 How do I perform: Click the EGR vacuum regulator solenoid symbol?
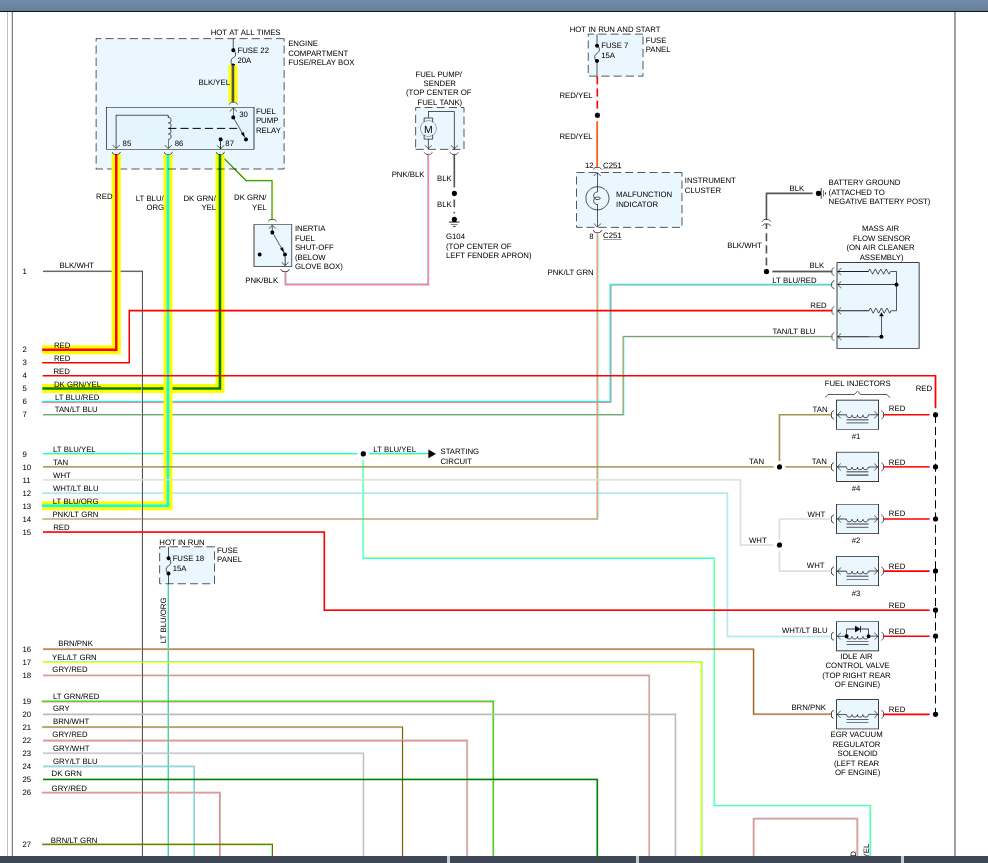(857, 714)
